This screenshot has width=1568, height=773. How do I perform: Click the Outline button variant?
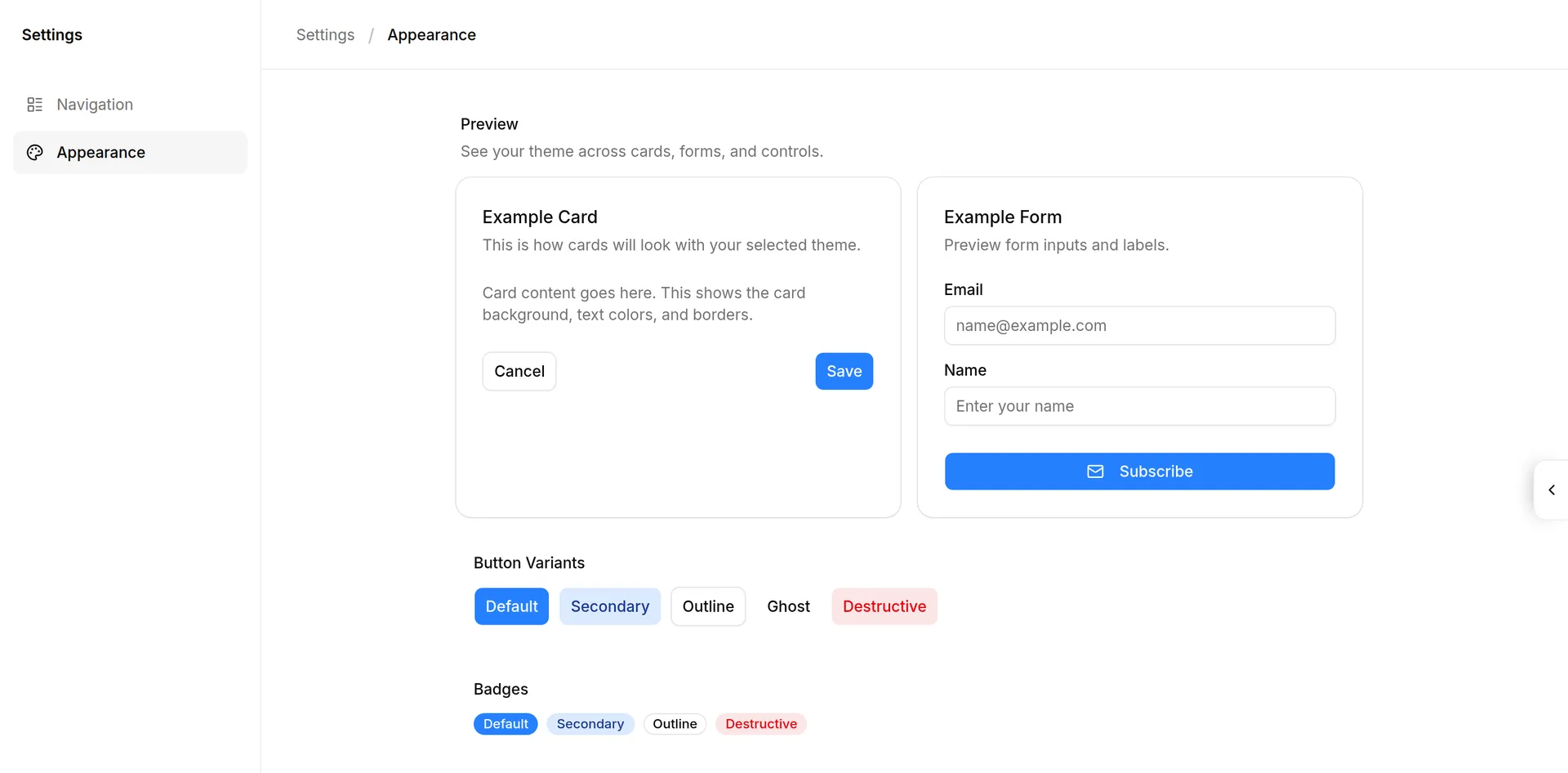point(708,606)
